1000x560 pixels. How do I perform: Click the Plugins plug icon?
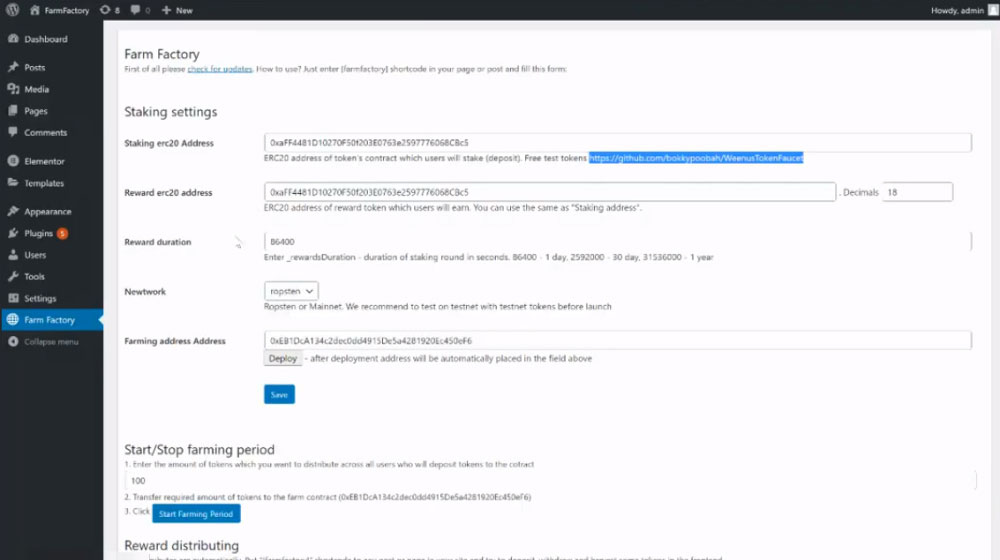pos(13,233)
